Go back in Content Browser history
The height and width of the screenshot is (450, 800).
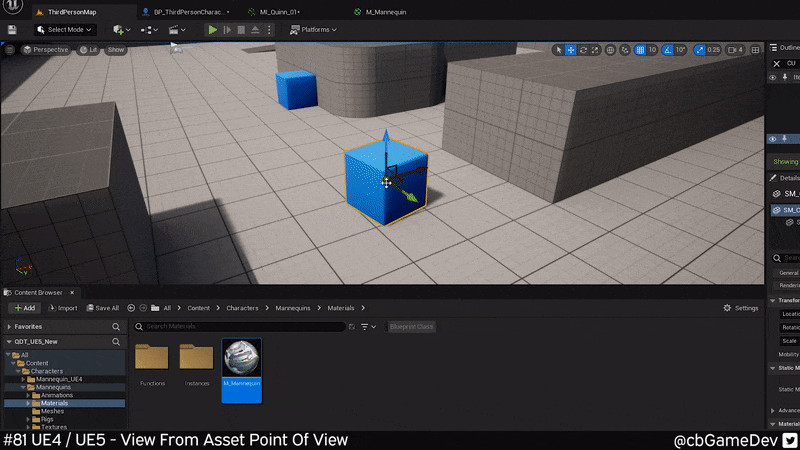pos(131,308)
